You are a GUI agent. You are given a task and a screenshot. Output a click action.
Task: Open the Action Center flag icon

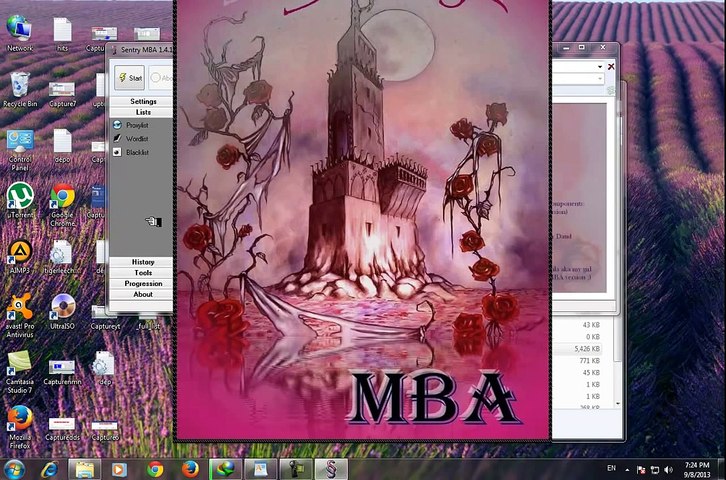(x=641, y=470)
